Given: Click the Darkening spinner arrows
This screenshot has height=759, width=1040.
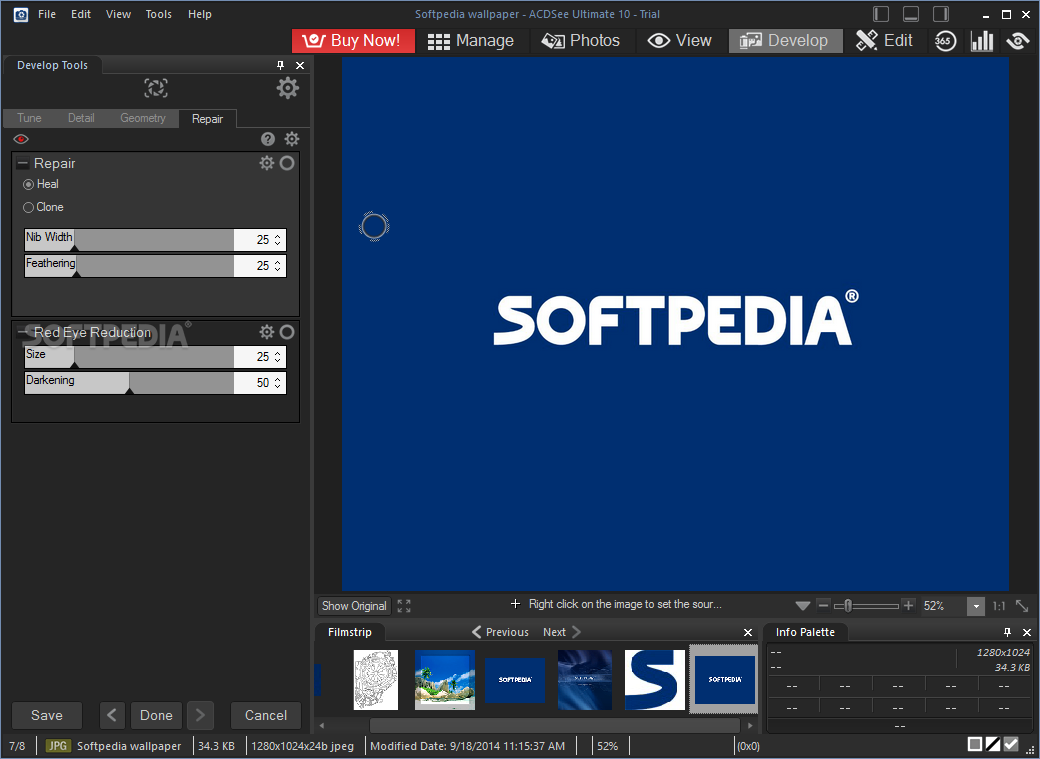Looking at the screenshot, I should pos(278,383).
